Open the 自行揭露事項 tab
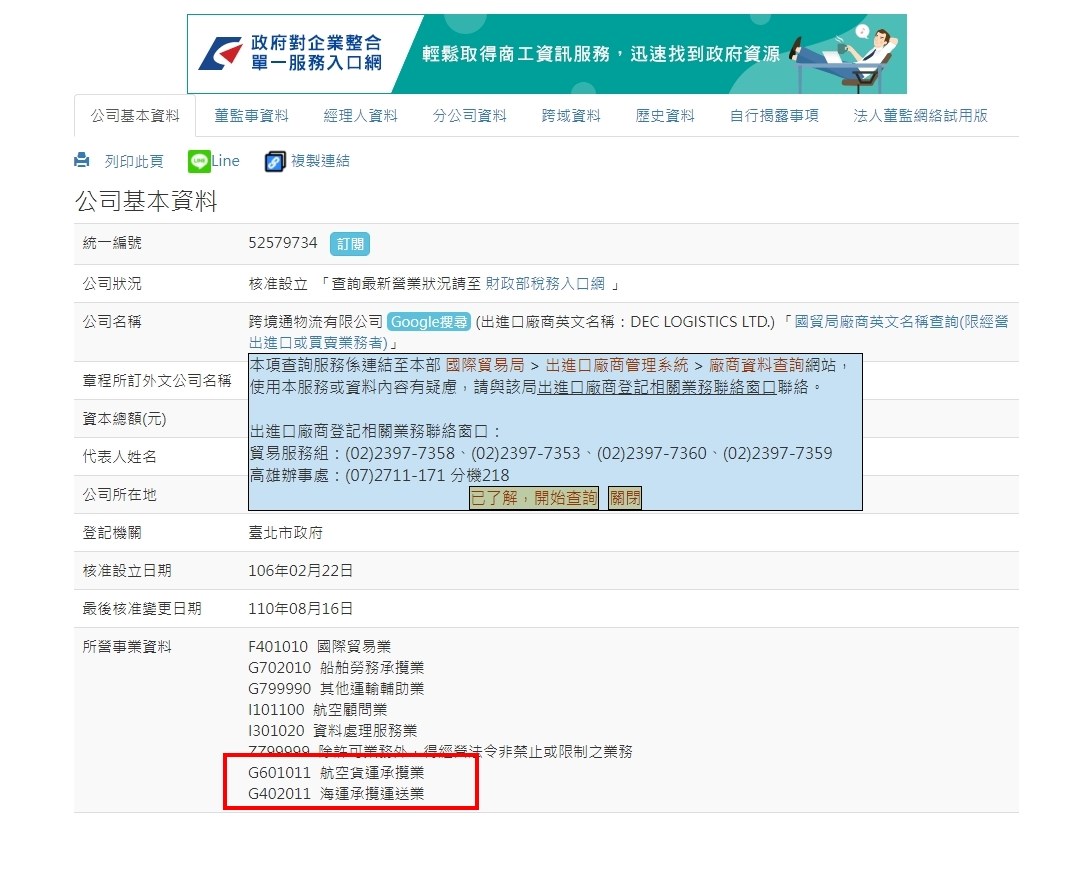This screenshot has height=871, width=1078. pos(774,116)
